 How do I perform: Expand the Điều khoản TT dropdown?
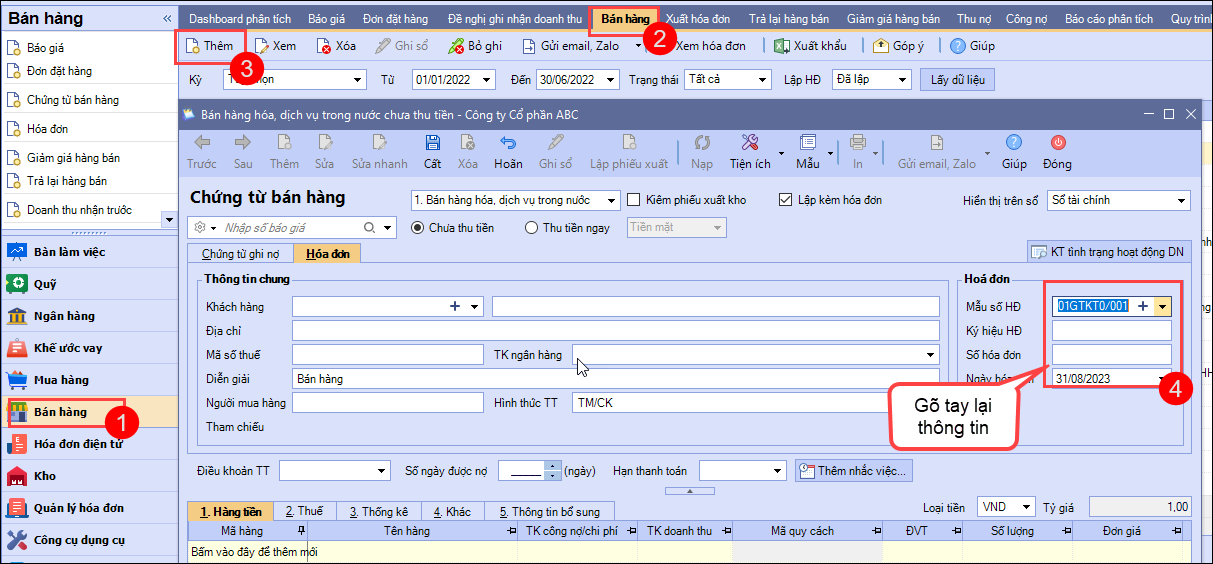381,471
